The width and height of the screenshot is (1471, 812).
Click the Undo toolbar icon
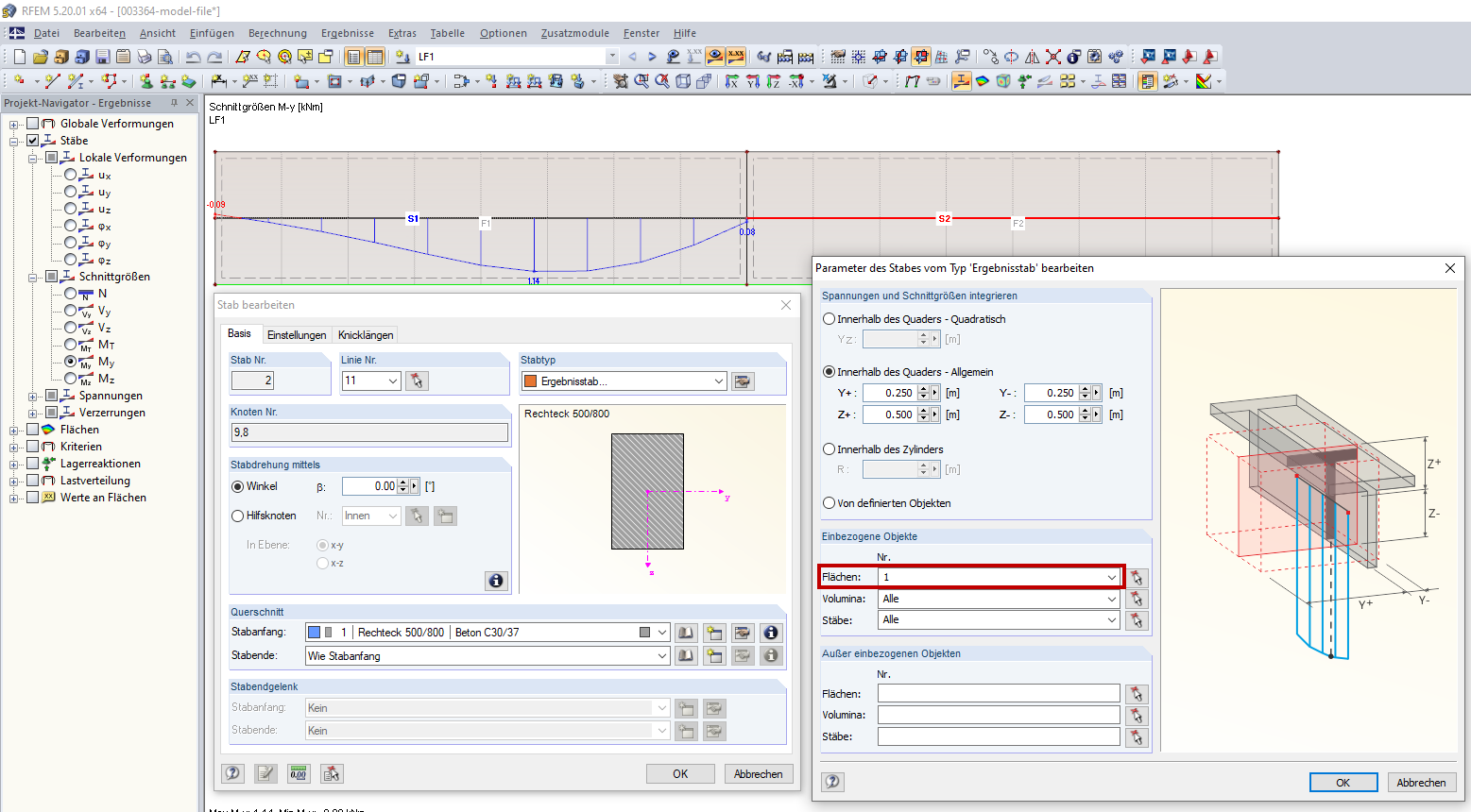[194, 56]
